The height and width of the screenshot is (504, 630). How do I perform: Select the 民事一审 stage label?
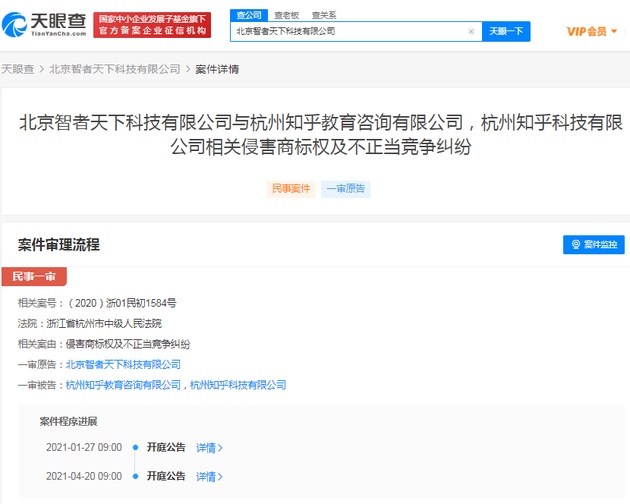point(34,277)
